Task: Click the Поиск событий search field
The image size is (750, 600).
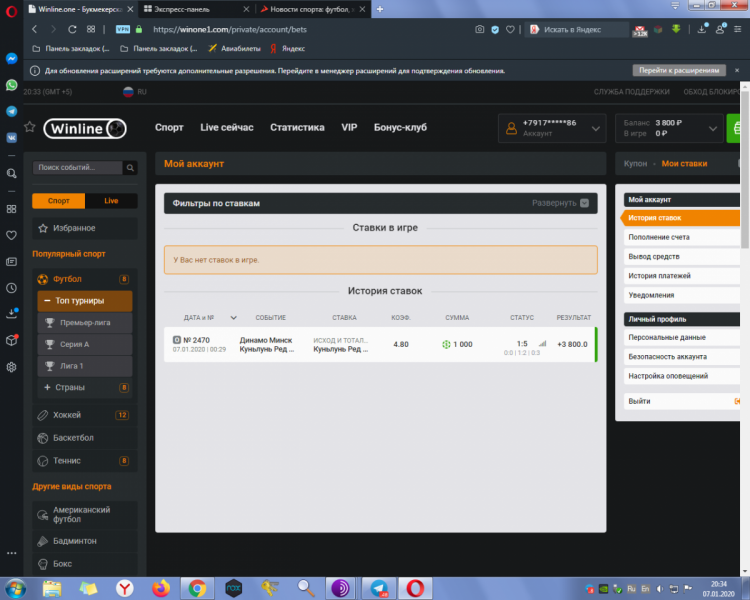Action: click(78, 168)
